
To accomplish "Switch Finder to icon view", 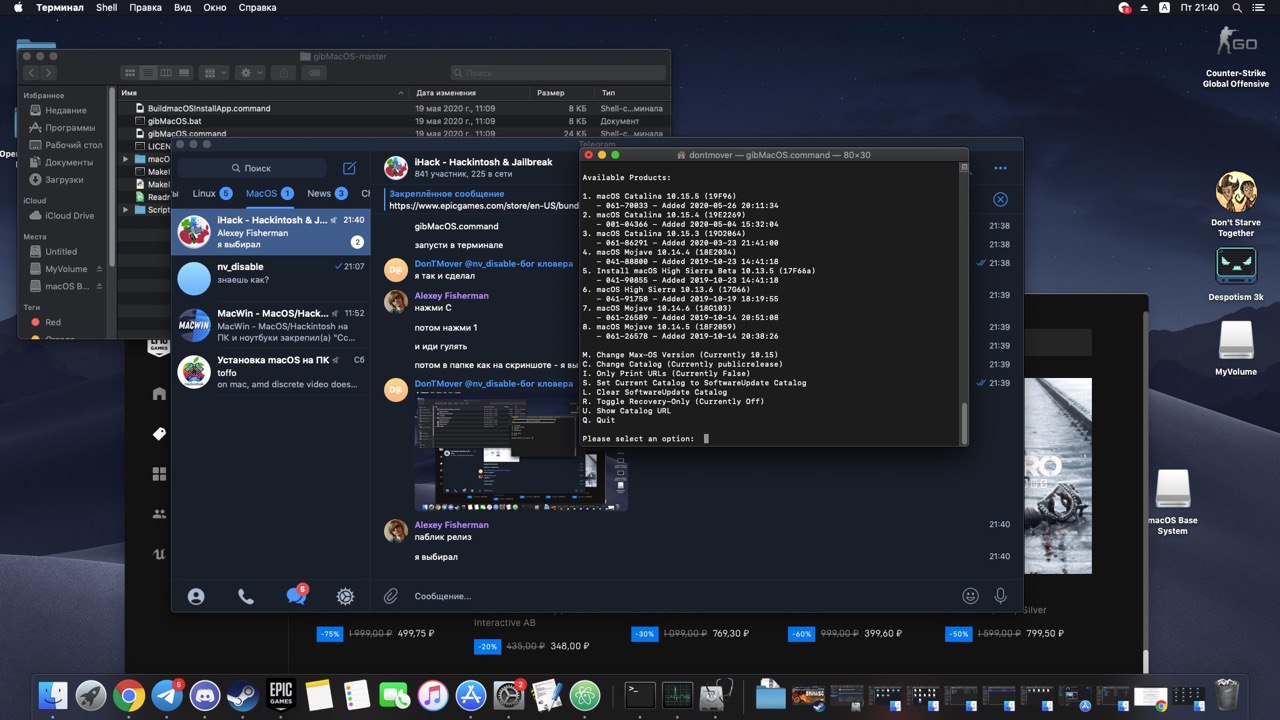I will 130,72.
